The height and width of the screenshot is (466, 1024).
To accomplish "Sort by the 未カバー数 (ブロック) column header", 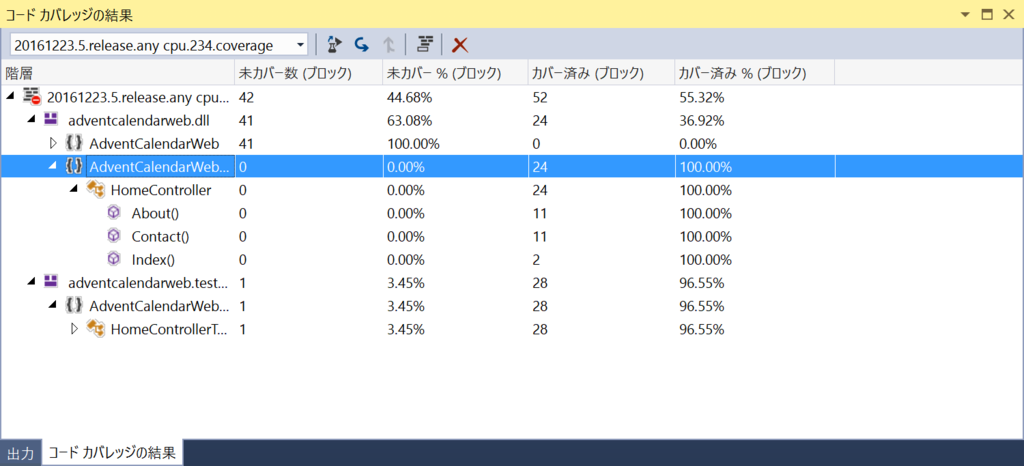I will coord(308,73).
